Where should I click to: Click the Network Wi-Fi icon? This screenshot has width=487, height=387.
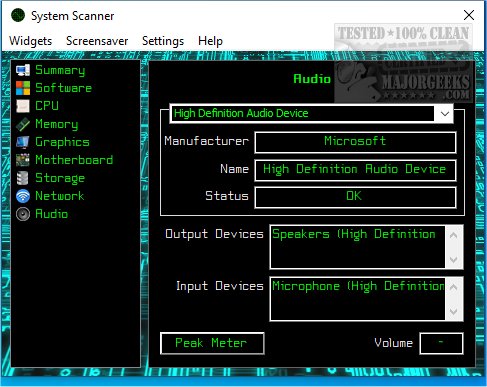(x=23, y=196)
